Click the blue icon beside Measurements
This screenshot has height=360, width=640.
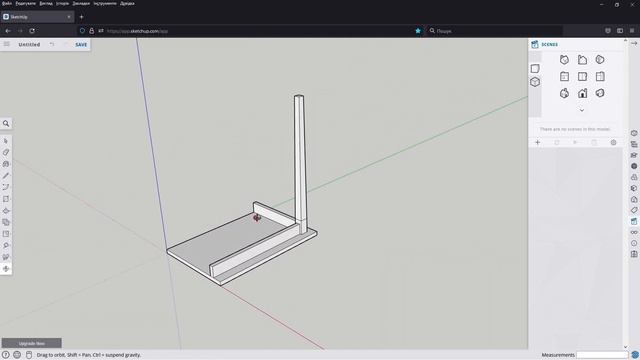tap(635, 355)
